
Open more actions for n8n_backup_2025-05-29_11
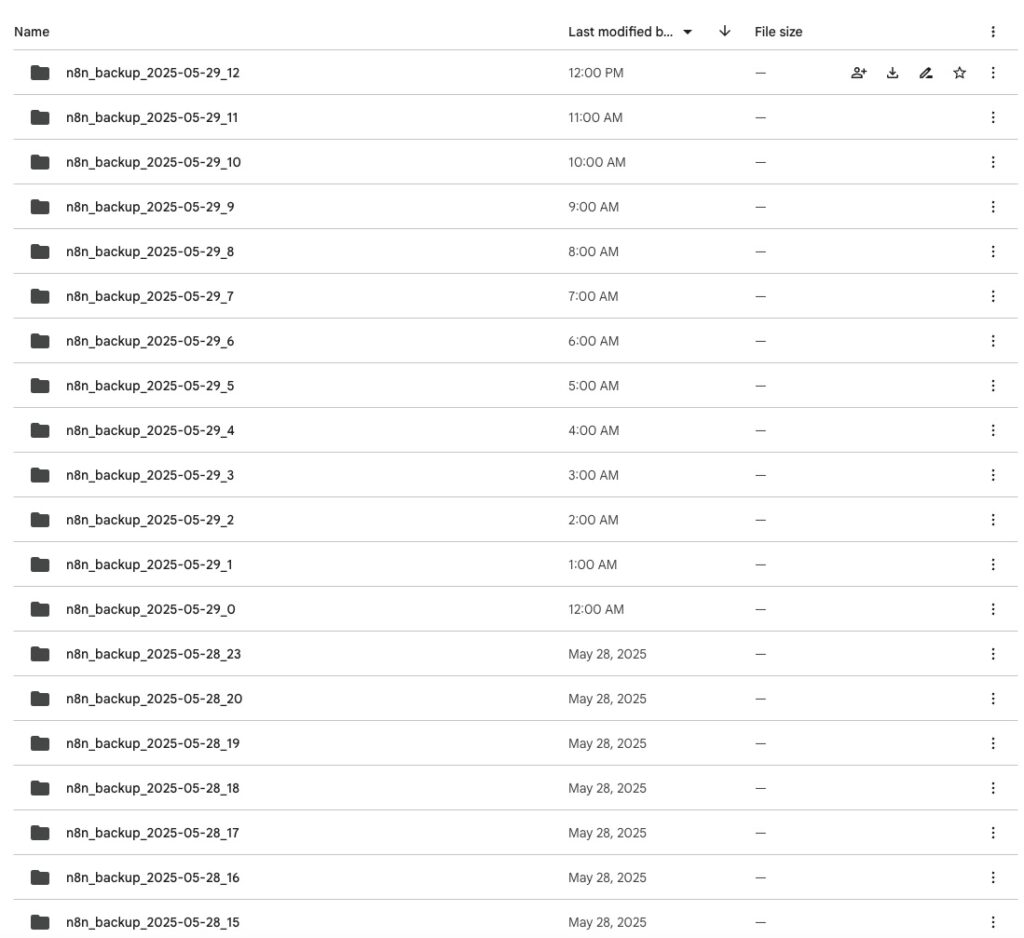(x=993, y=118)
